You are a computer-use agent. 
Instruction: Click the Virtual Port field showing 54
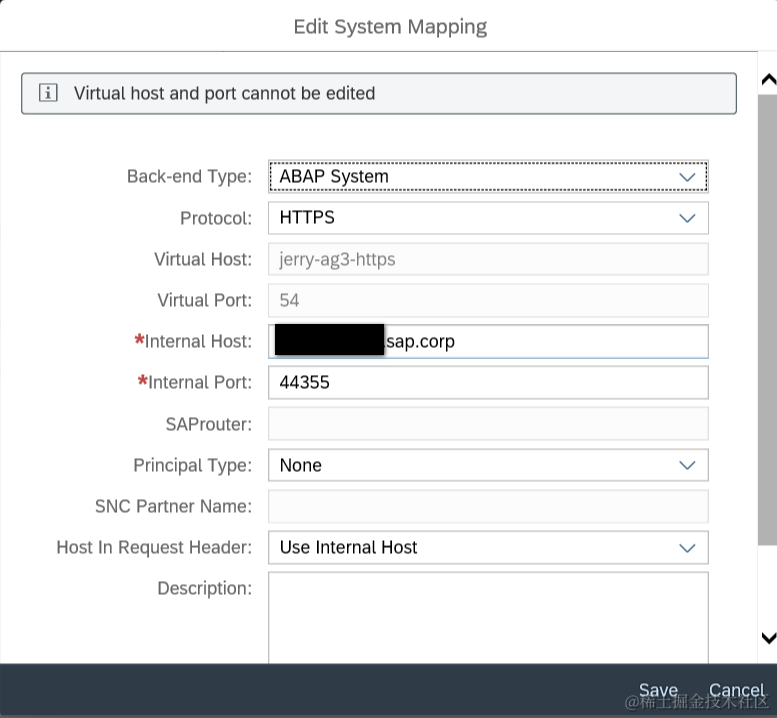pos(488,300)
